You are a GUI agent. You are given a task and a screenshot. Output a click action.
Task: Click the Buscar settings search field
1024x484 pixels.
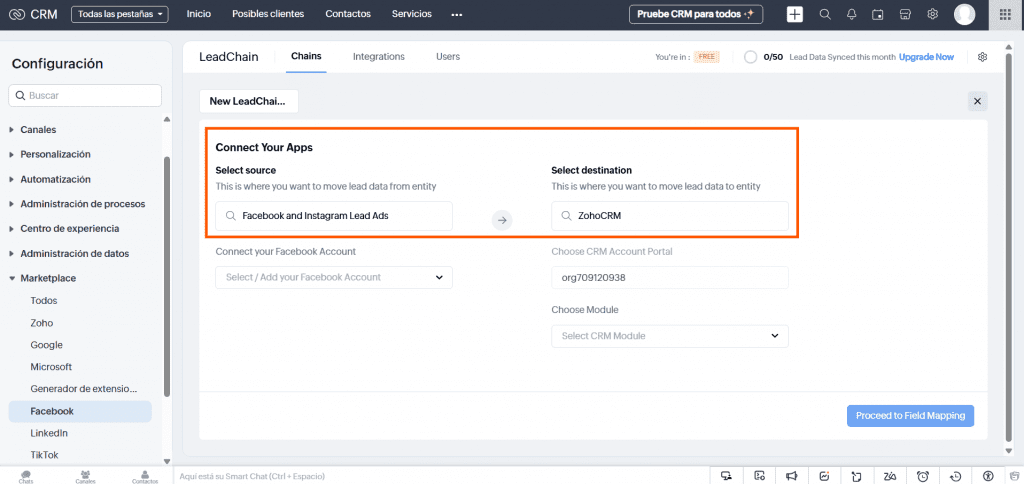pos(85,95)
